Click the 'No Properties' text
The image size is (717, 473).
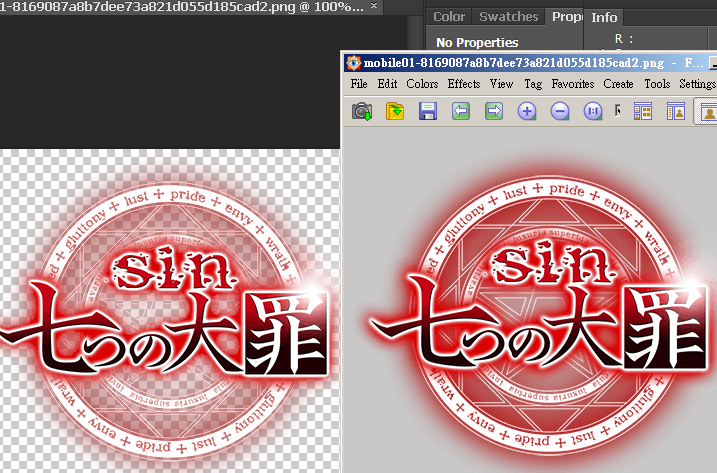(x=477, y=43)
